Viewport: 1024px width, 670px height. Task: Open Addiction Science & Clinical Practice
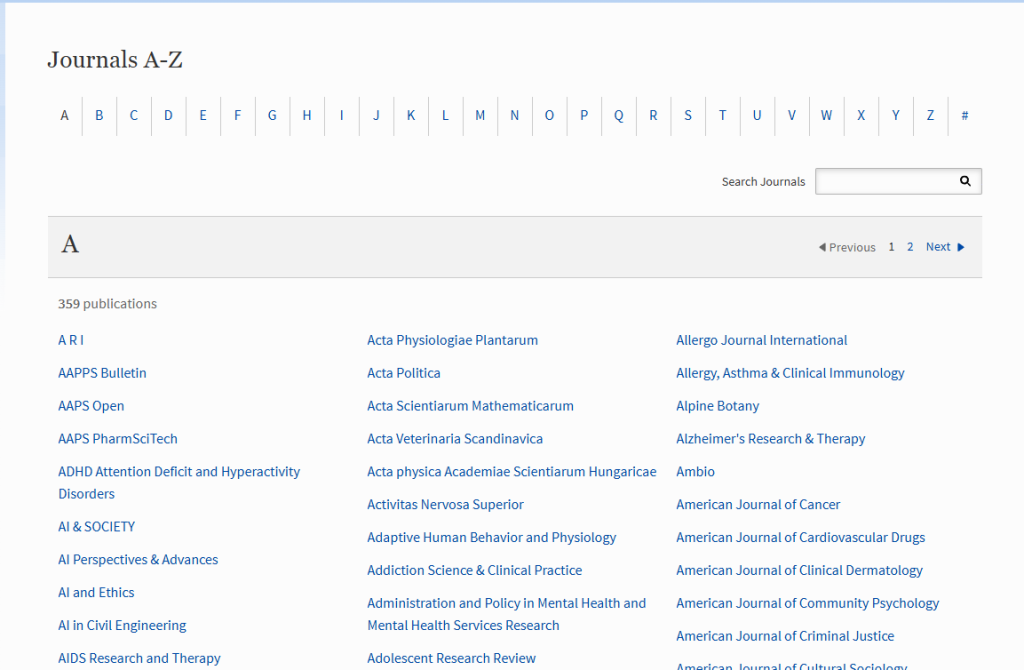click(x=474, y=570)
